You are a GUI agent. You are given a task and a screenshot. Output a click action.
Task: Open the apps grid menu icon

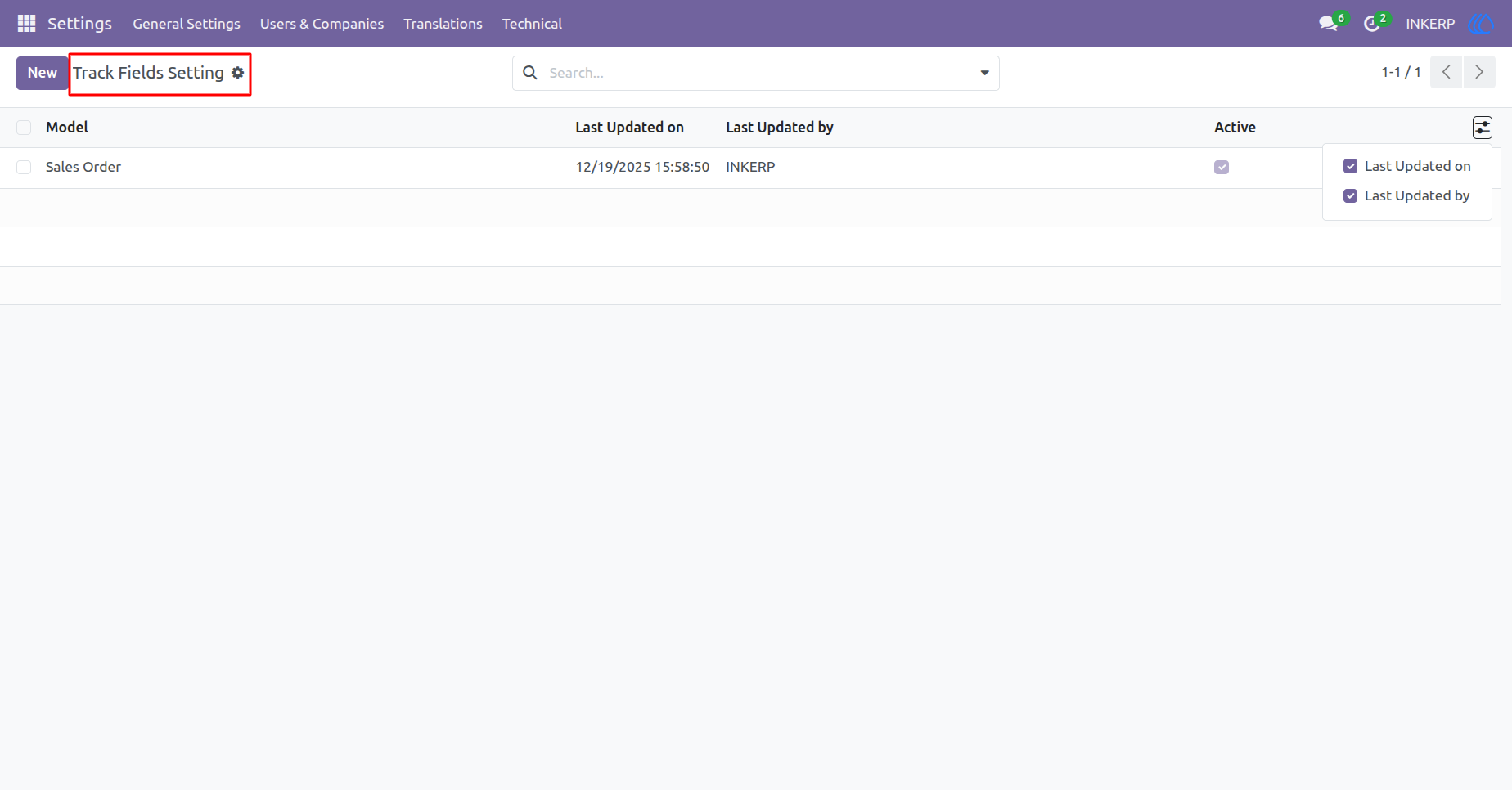tap(26, 24)
